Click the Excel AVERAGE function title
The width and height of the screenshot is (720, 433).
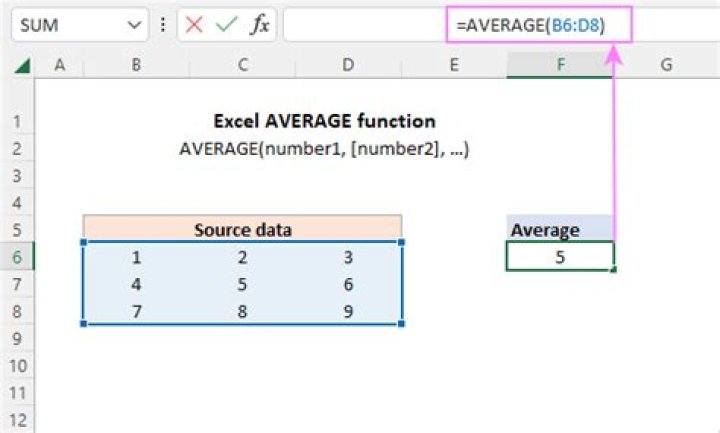[x=324, y=121]
